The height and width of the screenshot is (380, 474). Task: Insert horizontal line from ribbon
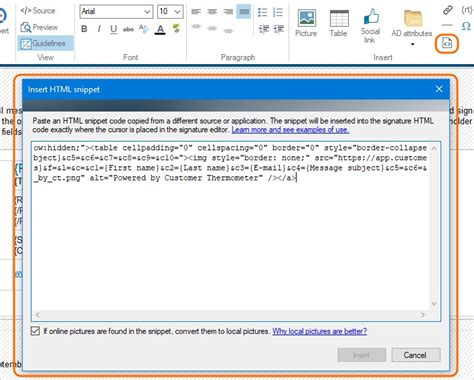tap(447, 25)
